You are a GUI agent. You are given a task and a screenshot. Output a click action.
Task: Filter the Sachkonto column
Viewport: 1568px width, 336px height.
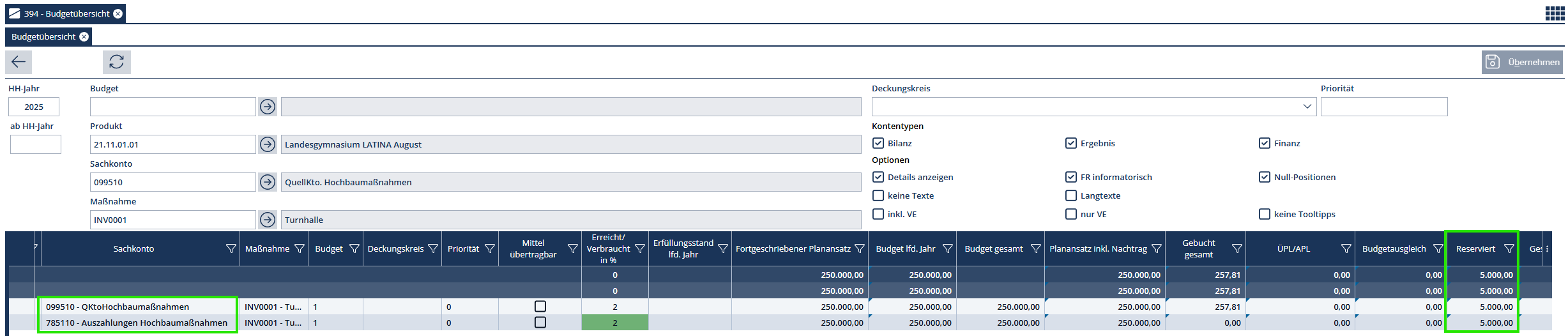[x=231, y=249]
